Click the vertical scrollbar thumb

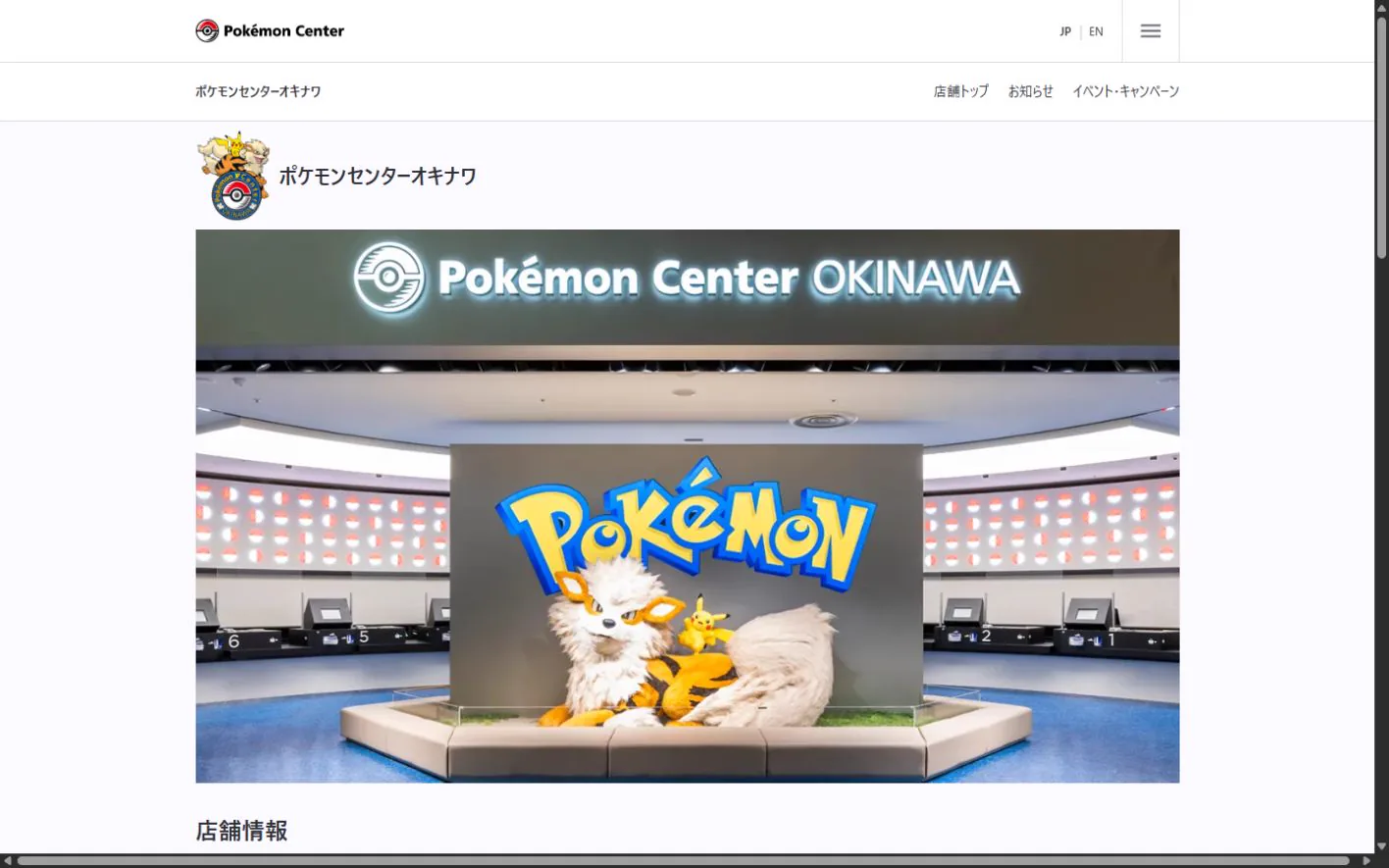pyautogui.click(x=1381, y=137)
